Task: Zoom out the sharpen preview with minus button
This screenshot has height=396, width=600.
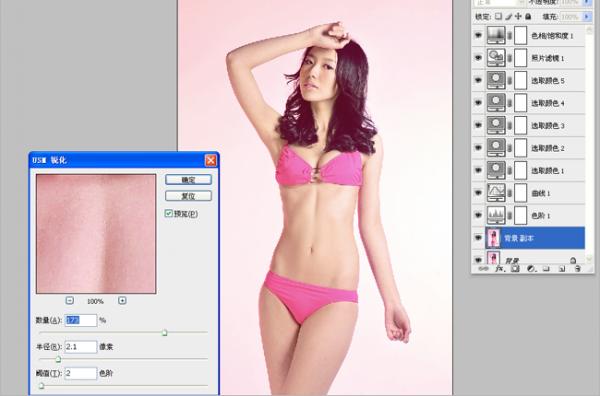Action: 70,300
